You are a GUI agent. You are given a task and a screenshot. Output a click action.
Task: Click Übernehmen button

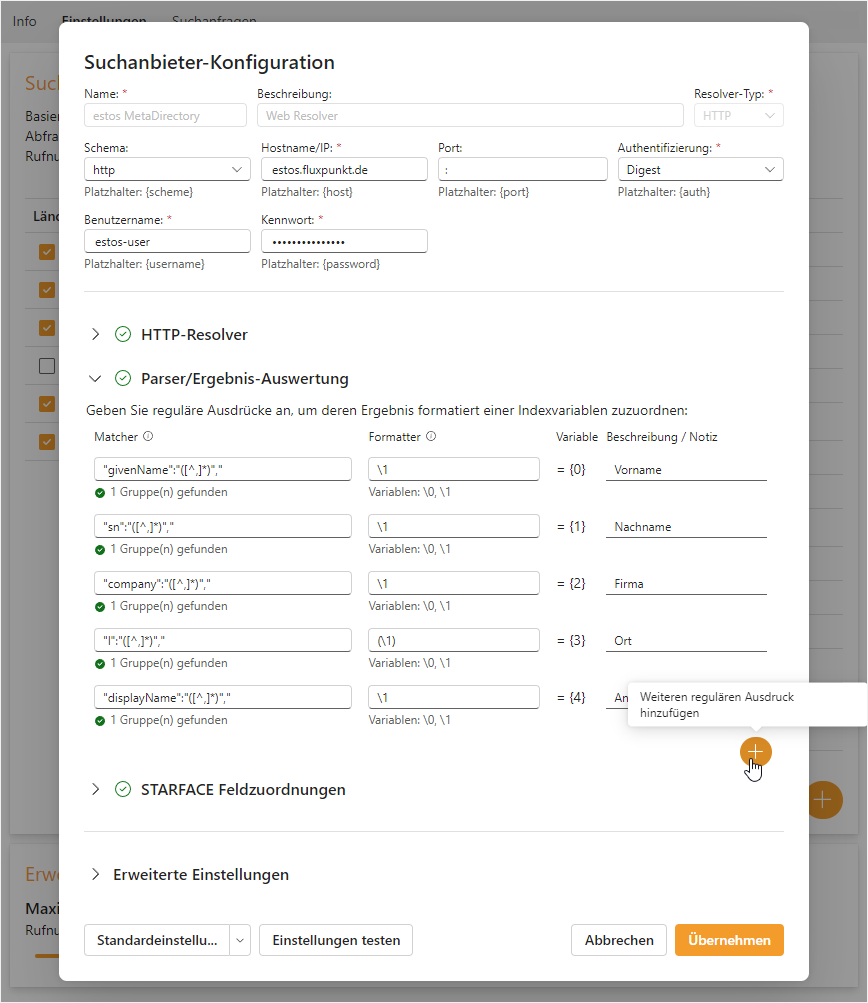729,940
